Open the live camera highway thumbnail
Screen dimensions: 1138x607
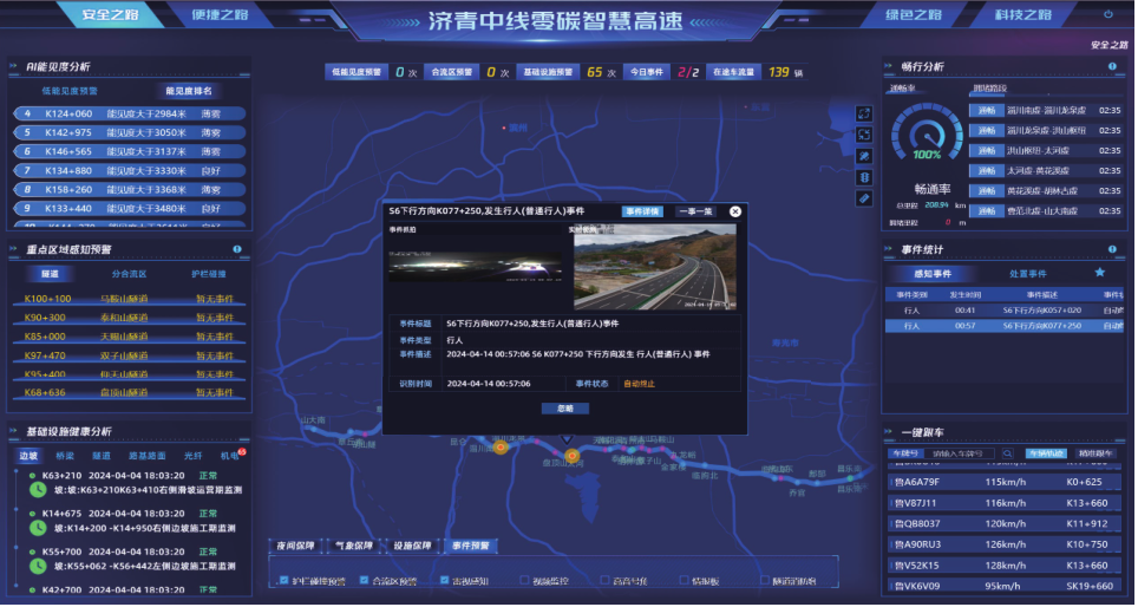tap(655, 266)
